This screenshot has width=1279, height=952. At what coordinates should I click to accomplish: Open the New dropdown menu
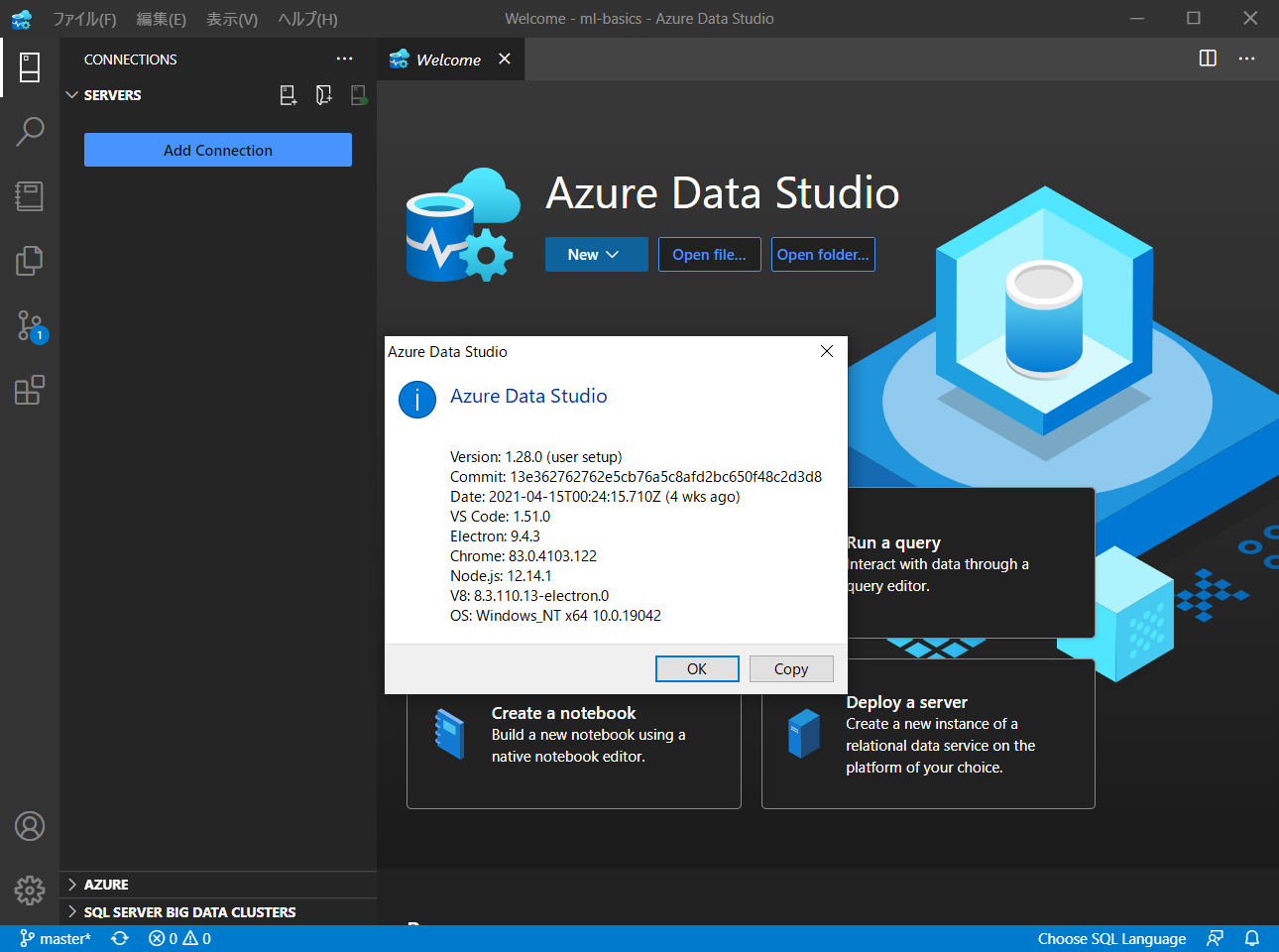596,254
